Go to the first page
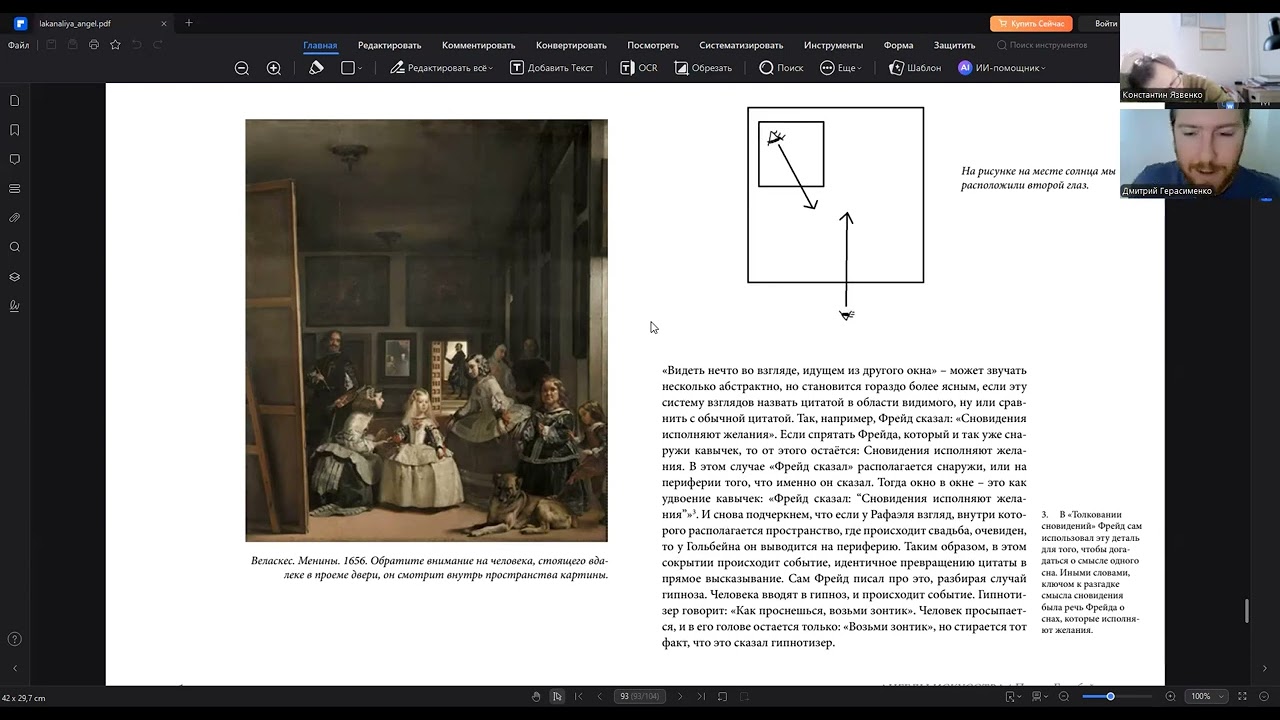 [x=578, y=696]
